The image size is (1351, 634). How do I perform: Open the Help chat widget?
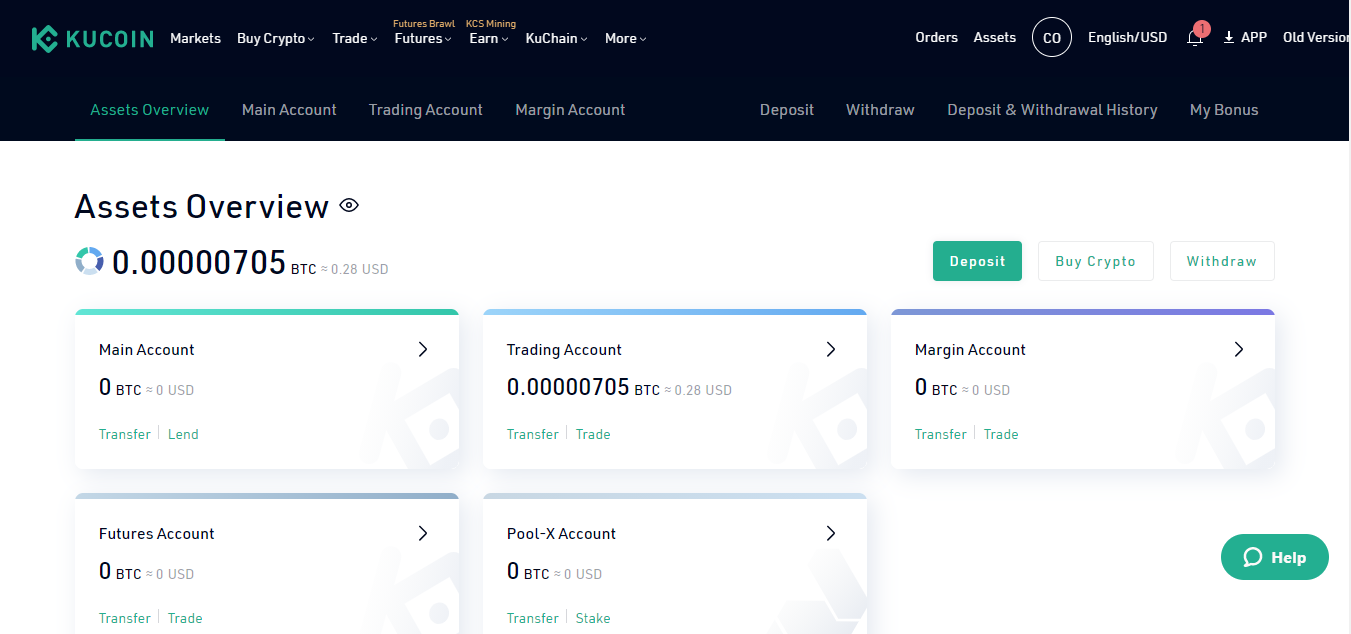(1274, 557)
